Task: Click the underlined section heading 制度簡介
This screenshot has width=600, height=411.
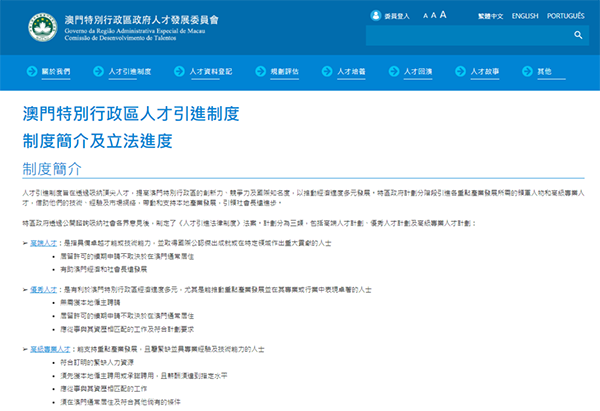Action: point(52,169)
